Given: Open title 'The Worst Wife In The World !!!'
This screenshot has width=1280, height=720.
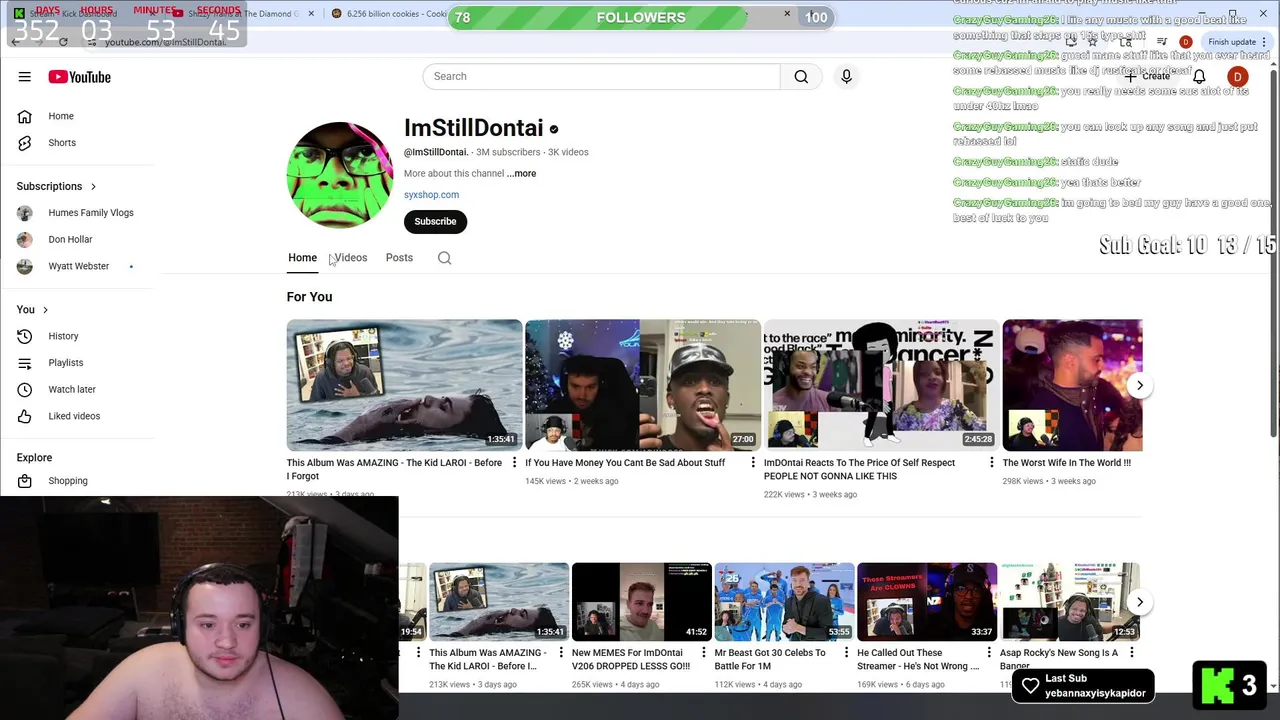Looking at the screenshot, I should click(1067, 463).
